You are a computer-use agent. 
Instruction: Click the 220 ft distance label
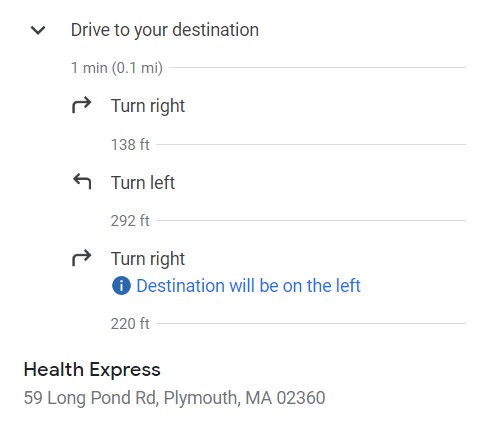tap(130, 324)
